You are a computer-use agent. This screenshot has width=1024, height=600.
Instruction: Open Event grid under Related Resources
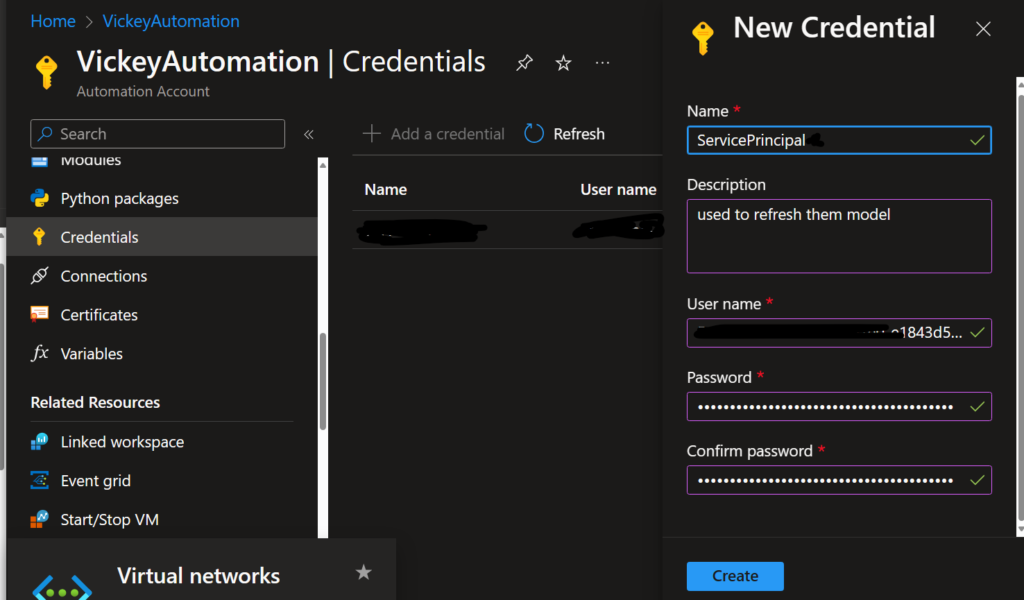click(x=95, y=481)
